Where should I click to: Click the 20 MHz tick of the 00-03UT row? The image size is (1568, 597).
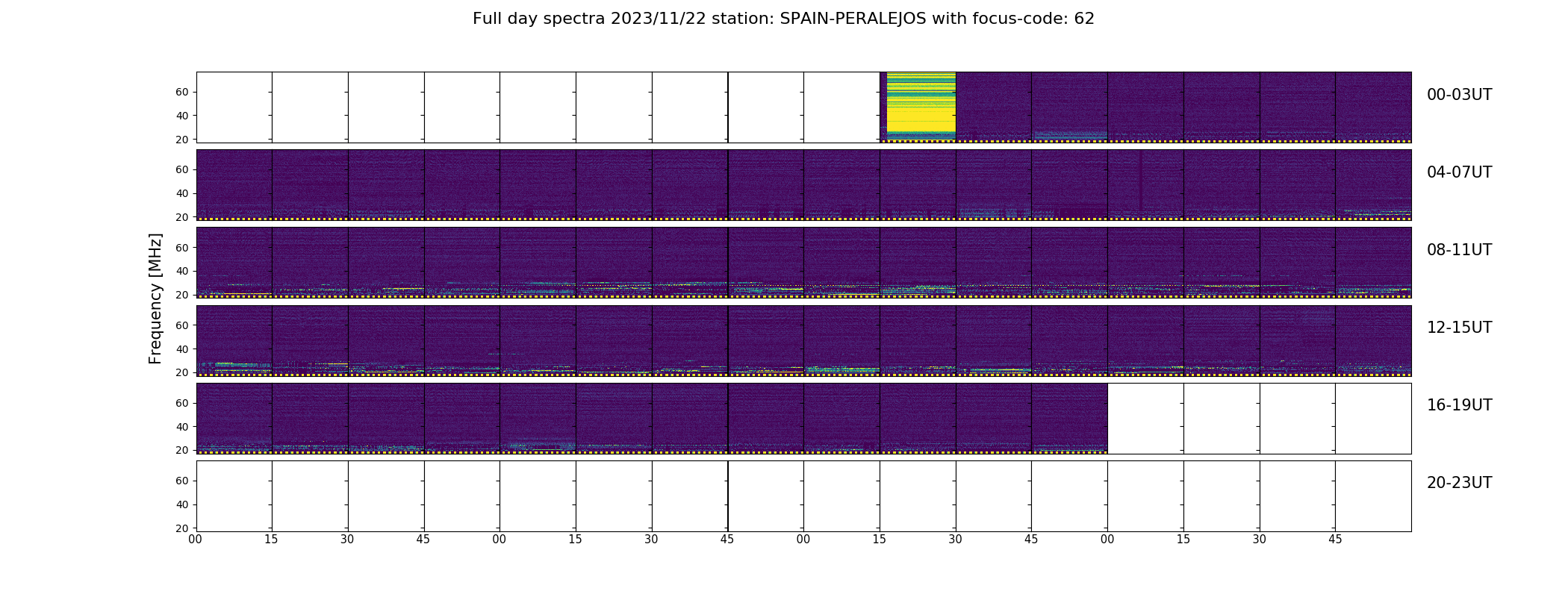[x=182, y=140]
